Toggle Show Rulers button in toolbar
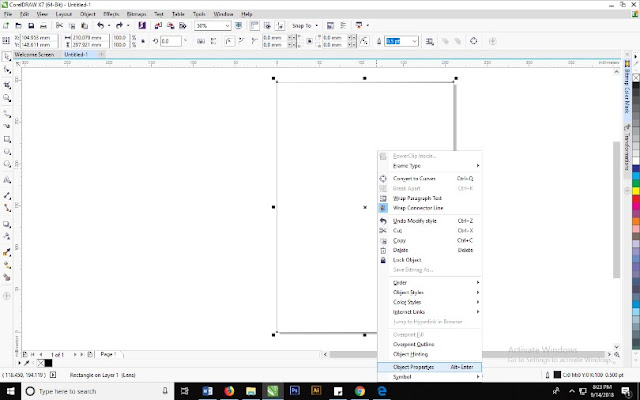The height and width of the screenshot is (400, 640). coord(254,26)
